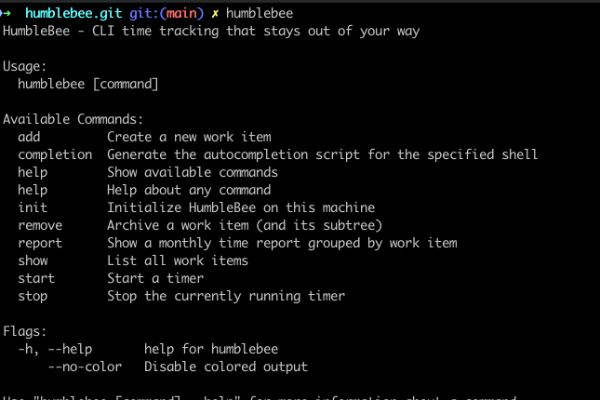Screen dimensions: 600x400
Task: Click the green prompt arrow
Action: click(x=9, y=12)
